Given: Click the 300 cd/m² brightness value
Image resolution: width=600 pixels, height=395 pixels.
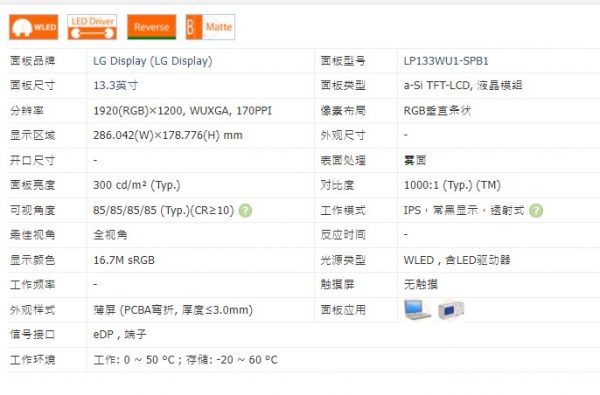Looking at the screenshot, I should [137, 185].
